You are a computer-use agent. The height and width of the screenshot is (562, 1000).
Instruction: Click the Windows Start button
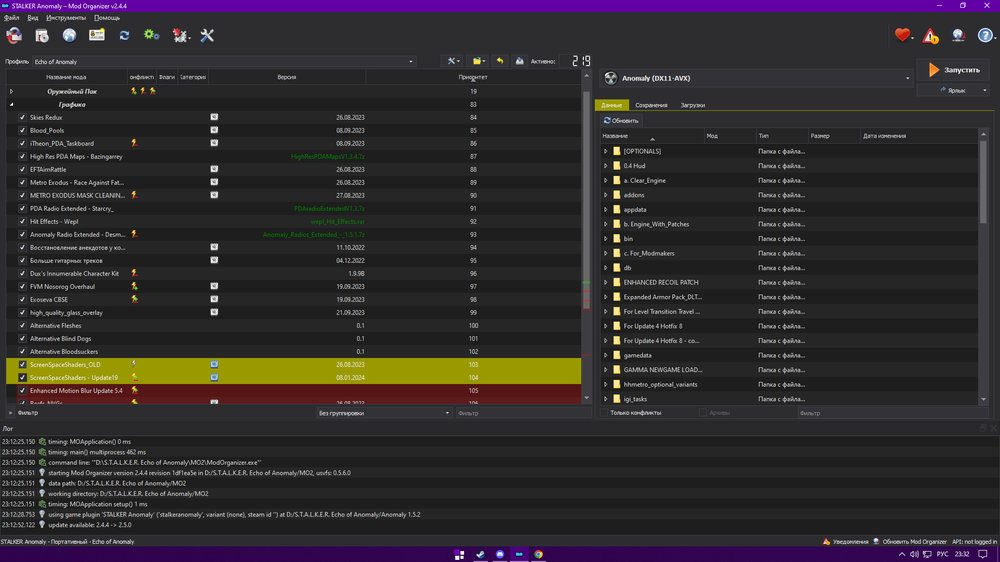(459, 554)
